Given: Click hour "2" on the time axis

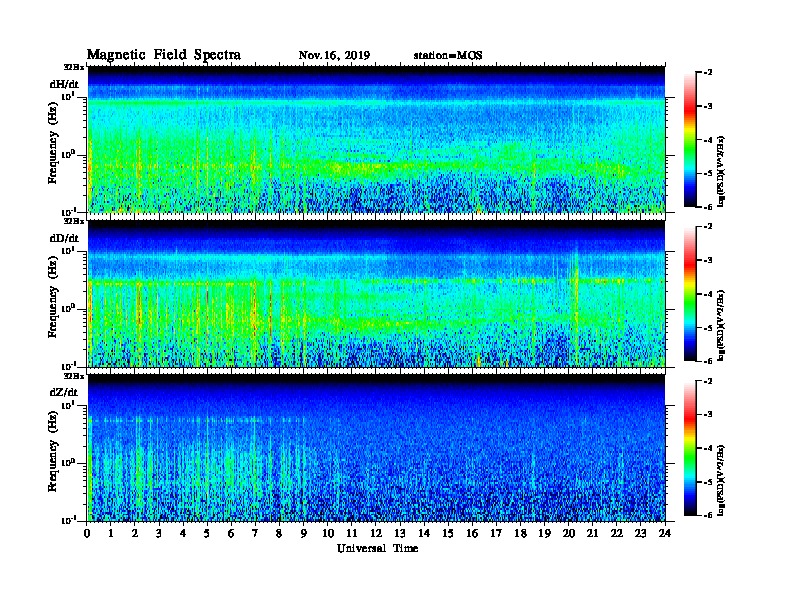Looking at the screenshot, I should click(x=135, y=534).
